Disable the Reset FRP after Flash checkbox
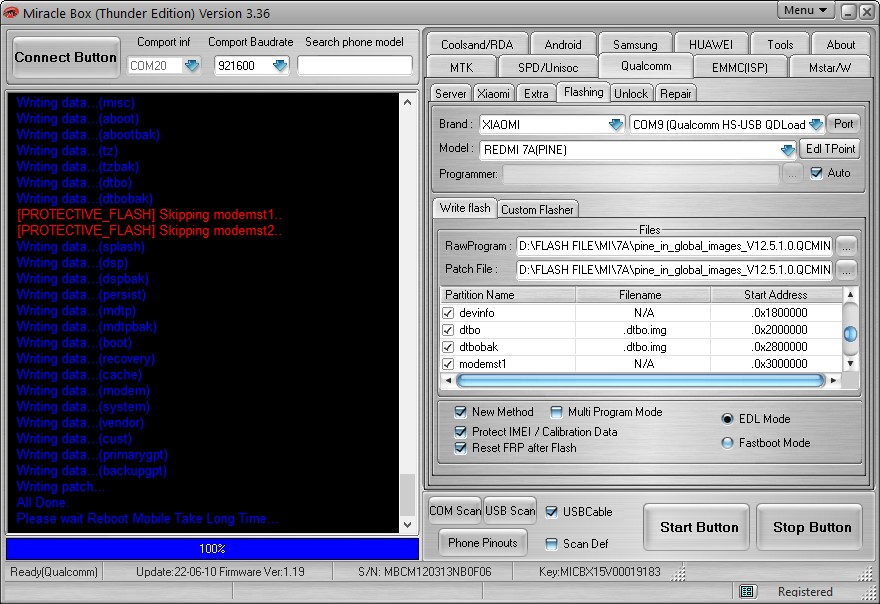This screenshot has width=880, height=604. pyautogui.click(x=461, y=448)
